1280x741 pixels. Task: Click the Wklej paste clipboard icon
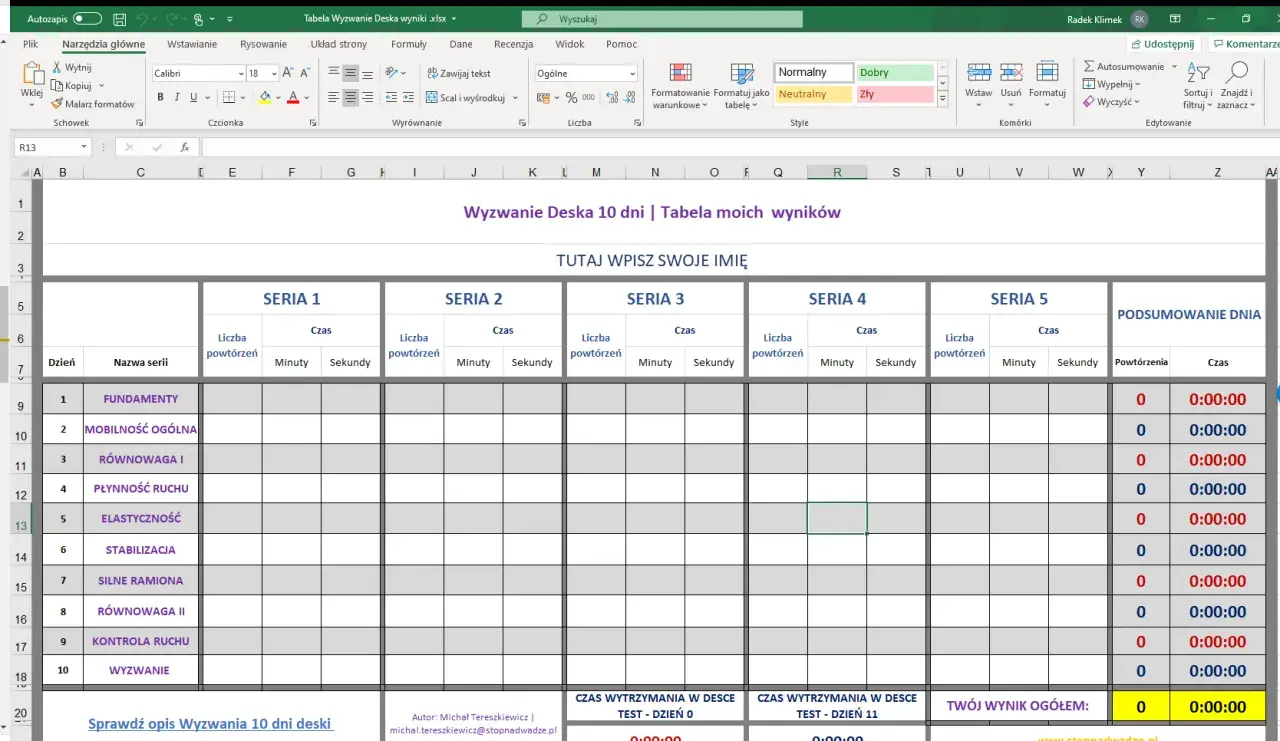point(33,73)
